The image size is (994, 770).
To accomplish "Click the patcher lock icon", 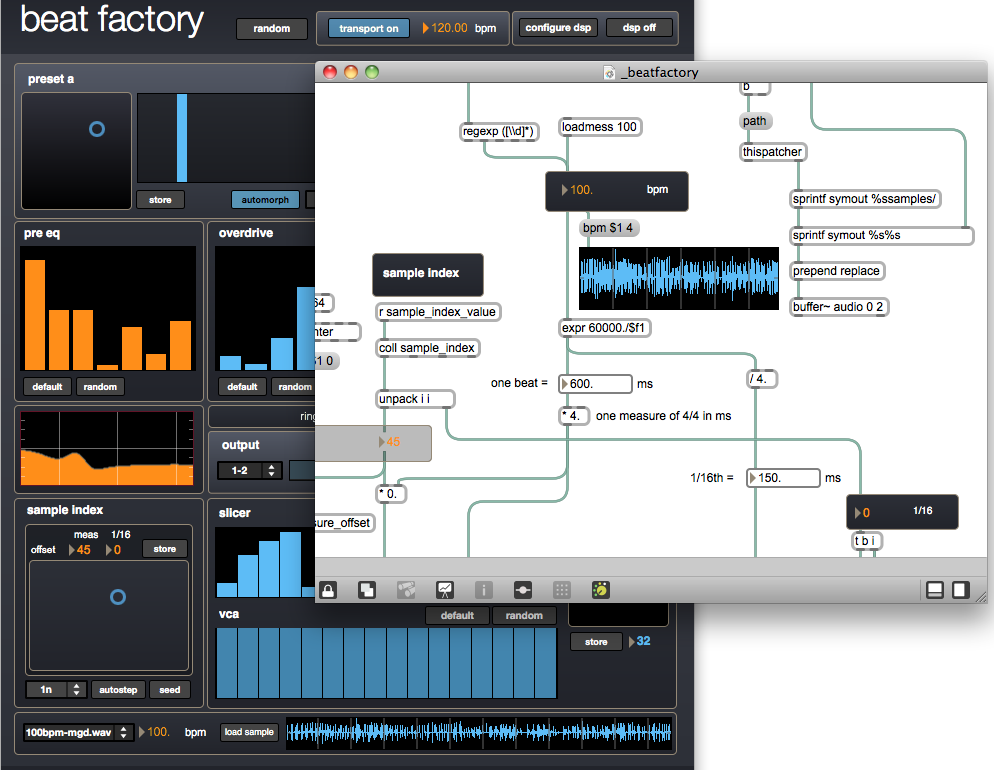I will pyautogui.click(x=328, y=589).
